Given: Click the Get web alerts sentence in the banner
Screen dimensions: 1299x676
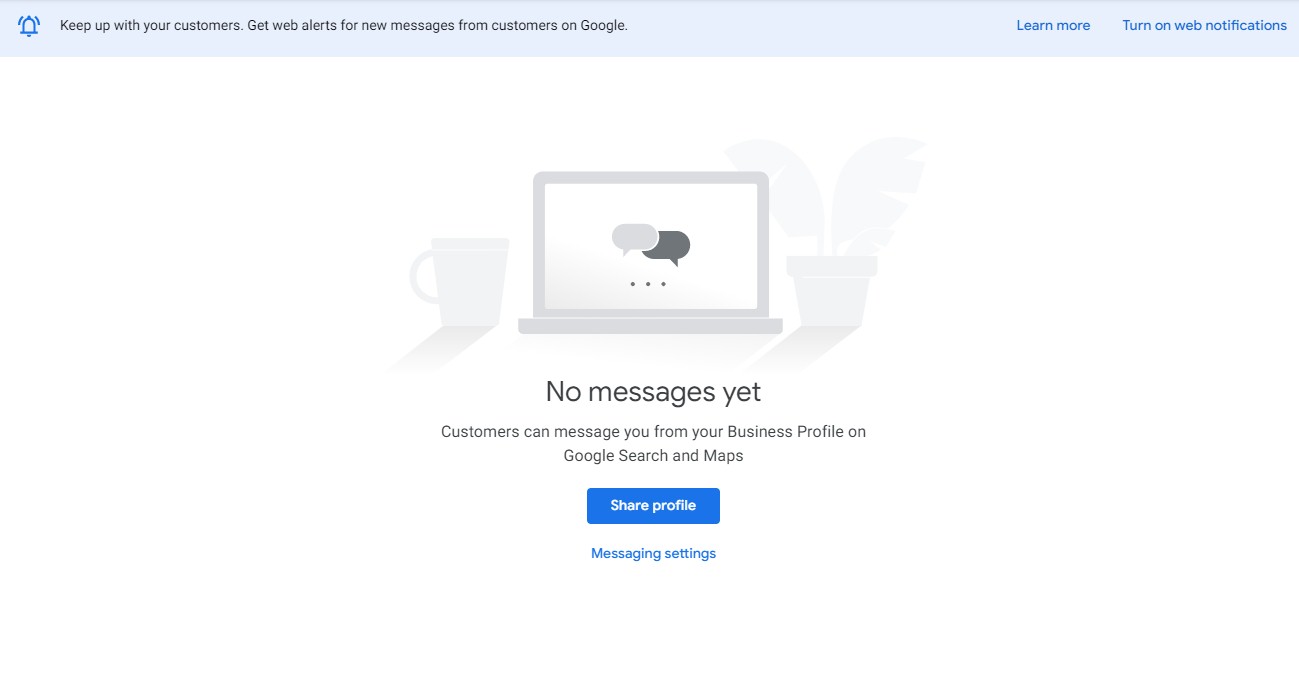Looking at the screenshot, I should [437, 26].
